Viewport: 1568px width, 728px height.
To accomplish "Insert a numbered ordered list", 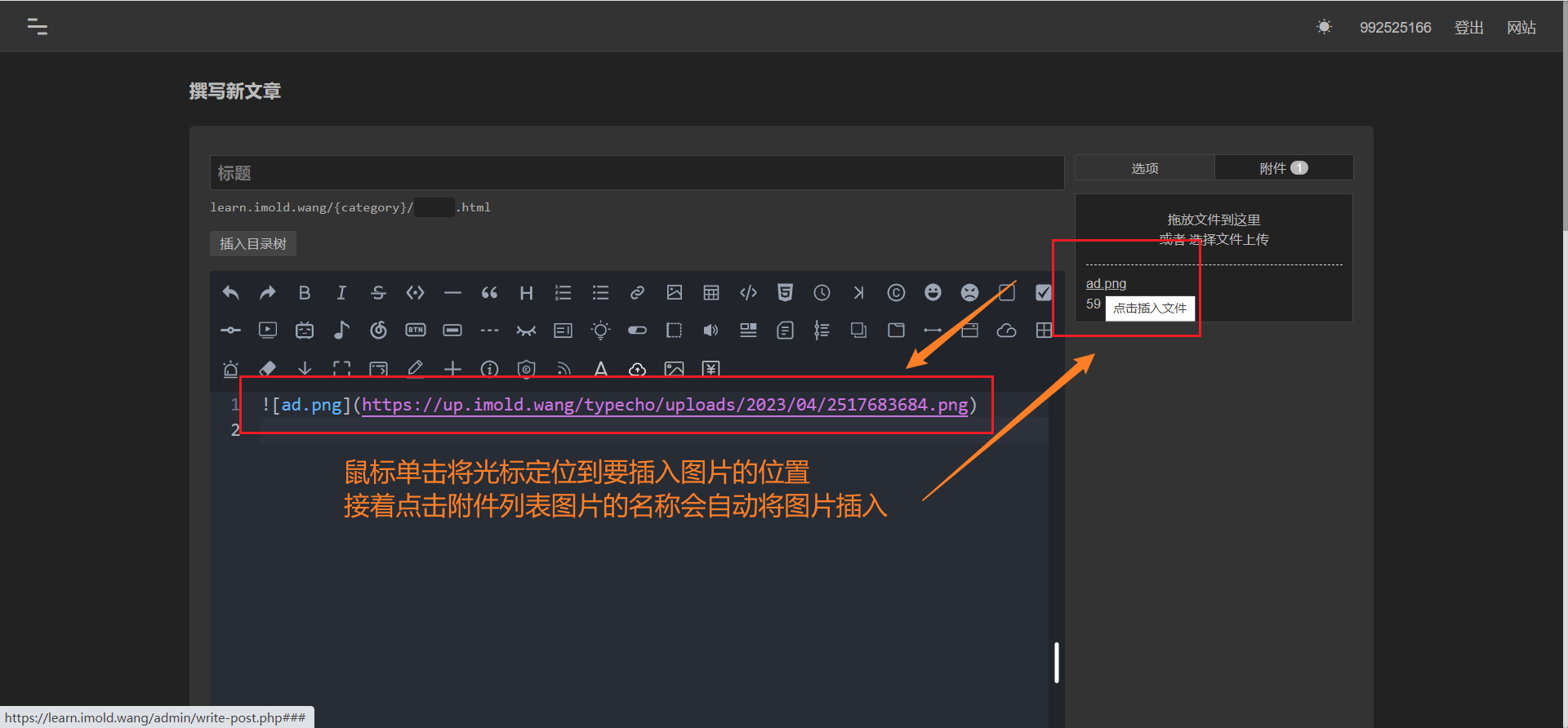I will click(x=563, y=292).
